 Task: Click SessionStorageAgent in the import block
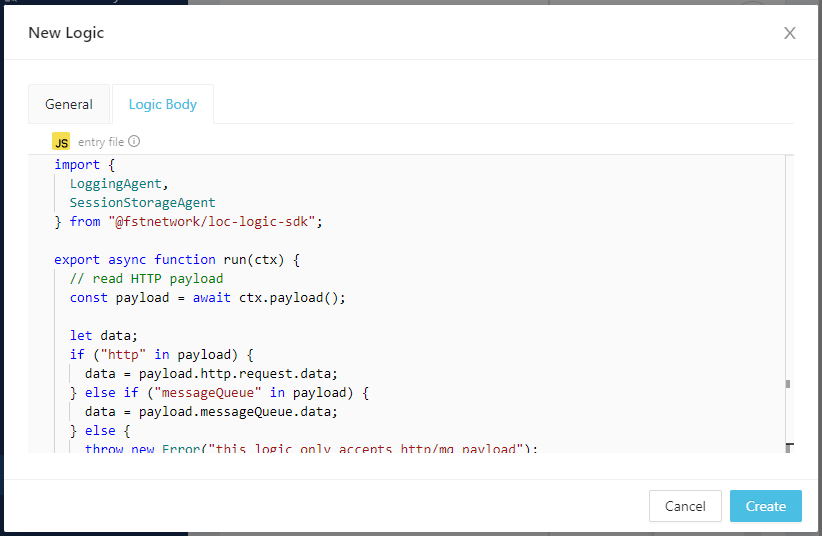click(x=142, y=203)
